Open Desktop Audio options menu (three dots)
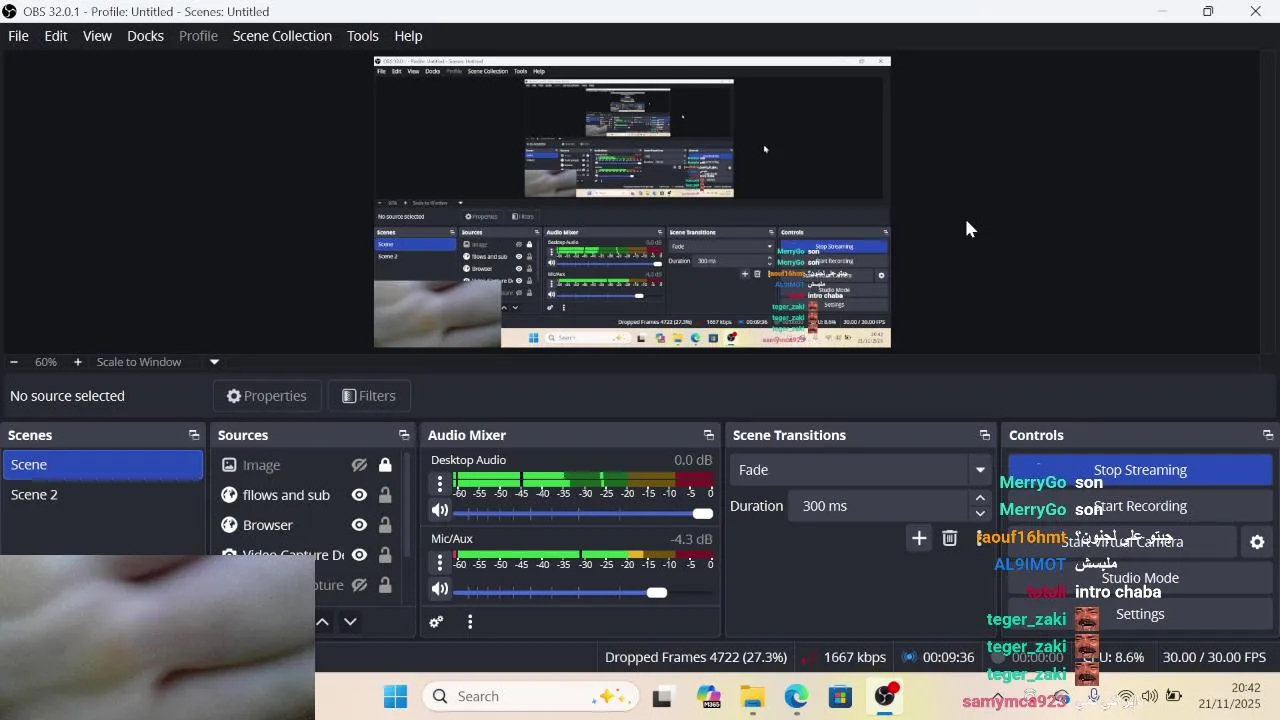Image resolution: width=1280 pixels, height=720 pixels. [x=440, y=484]
